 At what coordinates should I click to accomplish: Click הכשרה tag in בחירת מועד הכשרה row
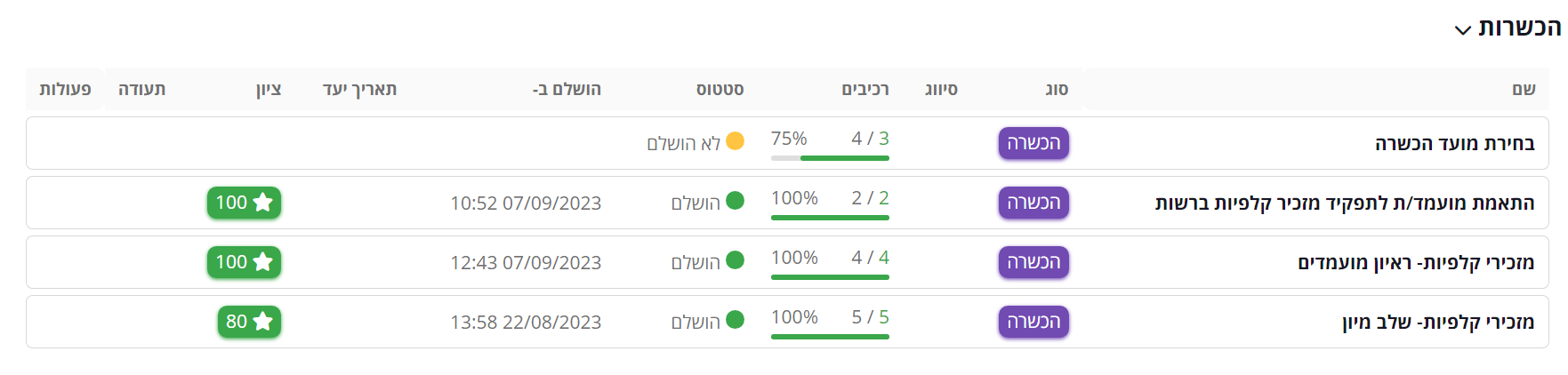tap(1033, 143)
